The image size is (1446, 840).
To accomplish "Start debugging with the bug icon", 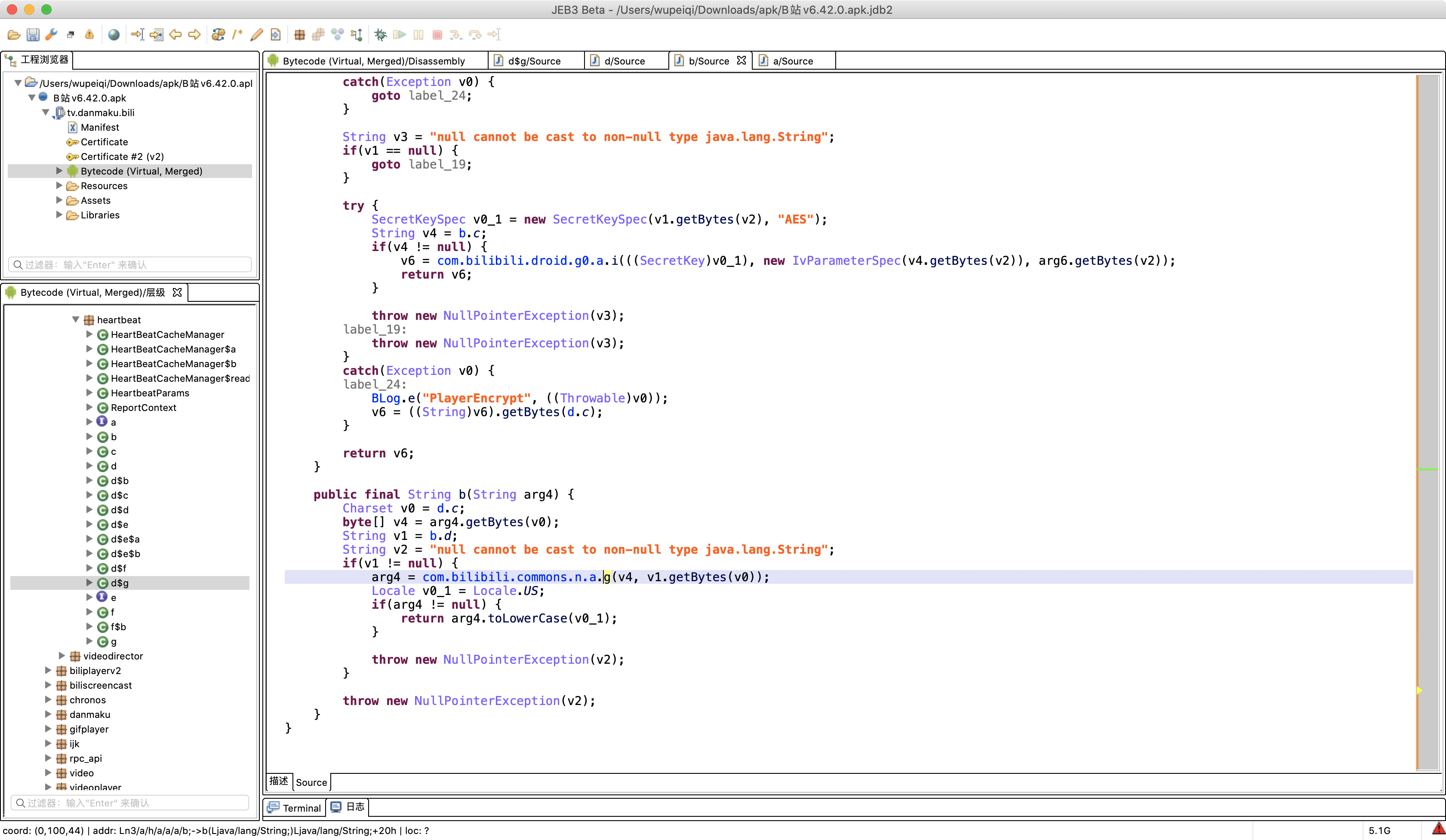I will coord(380,35).
